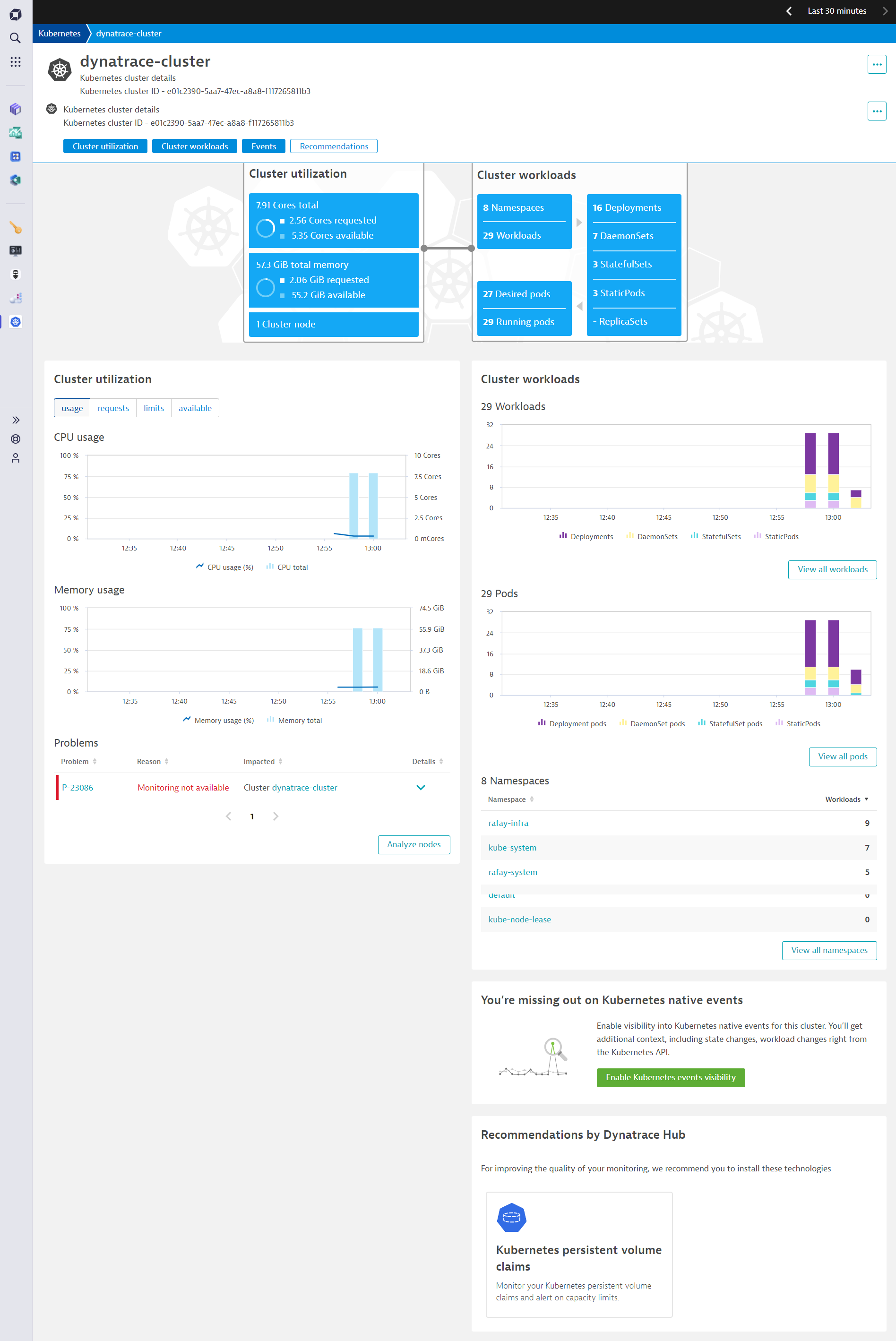Click the Analyze nodes button

(x=414, y=844)
